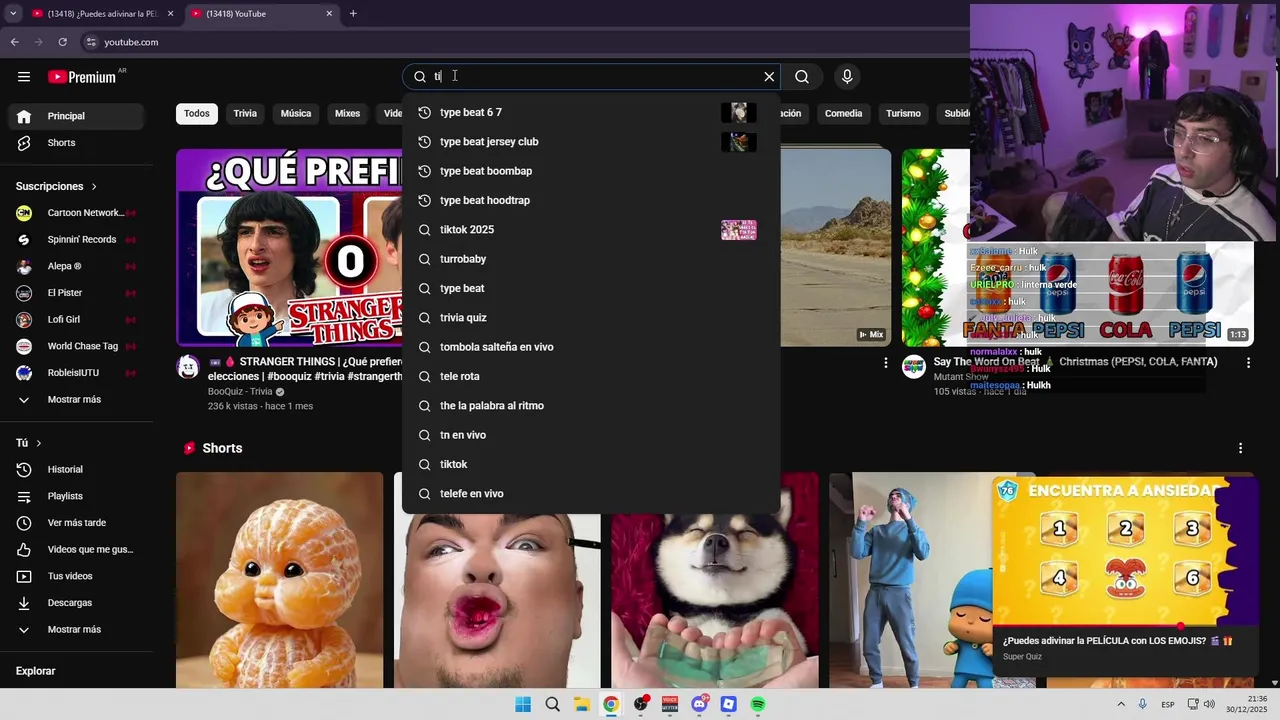The width and height of the screenshot is (1280, 720).
Task: Open Discord from the taskbar
Action: (700, 704)
